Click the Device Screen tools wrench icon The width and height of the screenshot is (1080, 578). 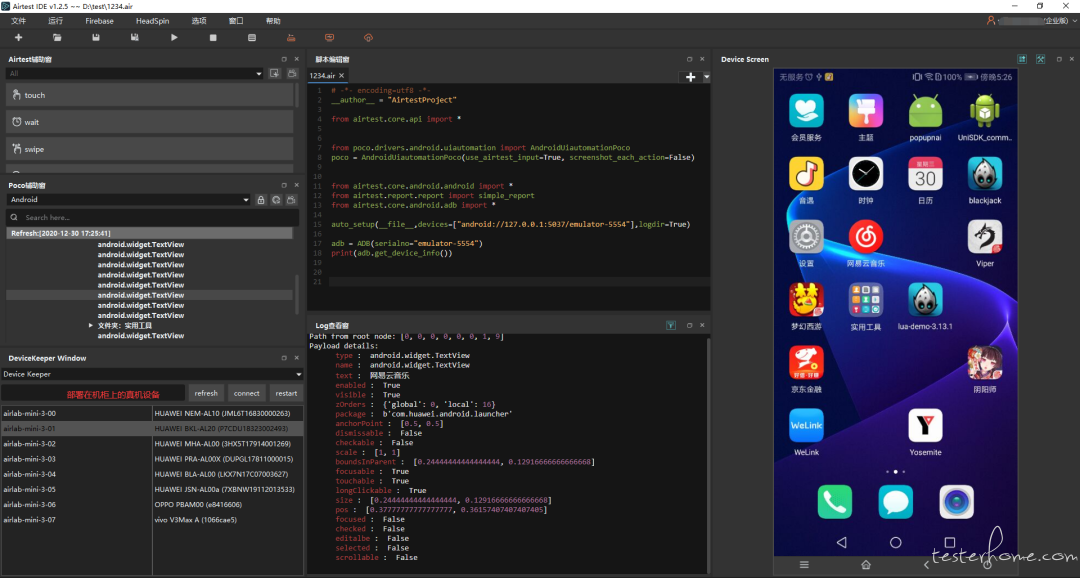point(1040,59)
